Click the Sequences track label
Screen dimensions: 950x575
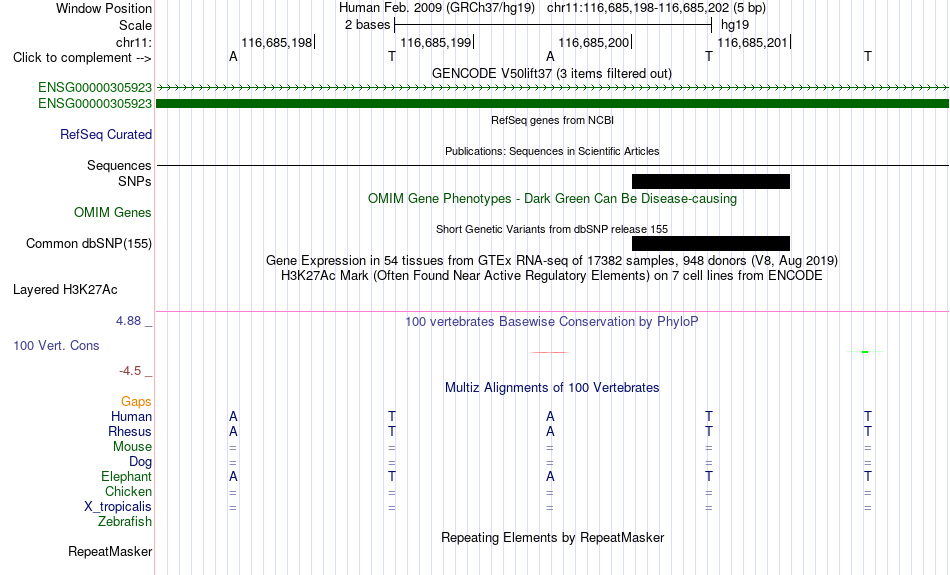119,165
